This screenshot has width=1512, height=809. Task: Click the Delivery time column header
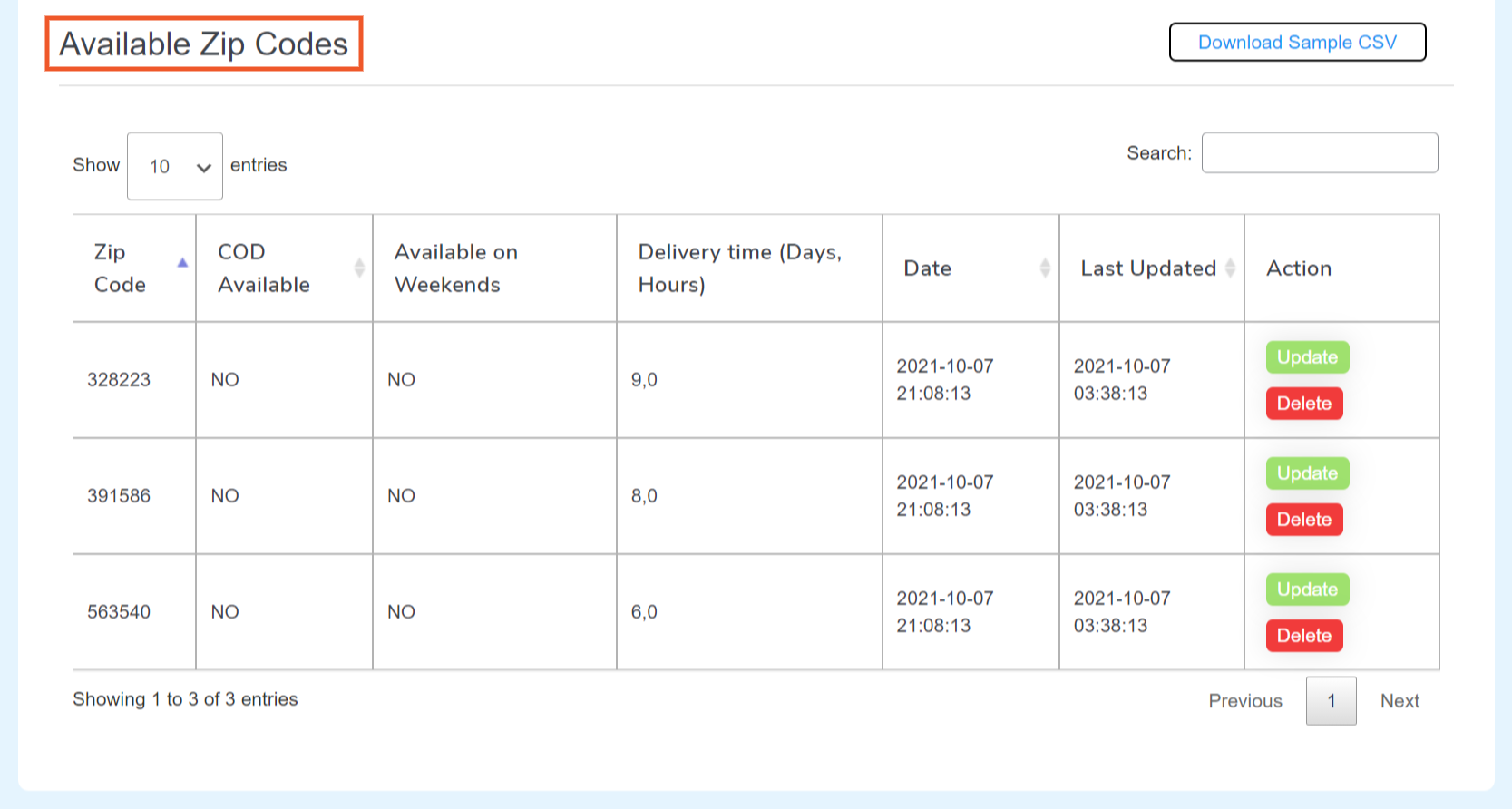(x=749, y=268)
